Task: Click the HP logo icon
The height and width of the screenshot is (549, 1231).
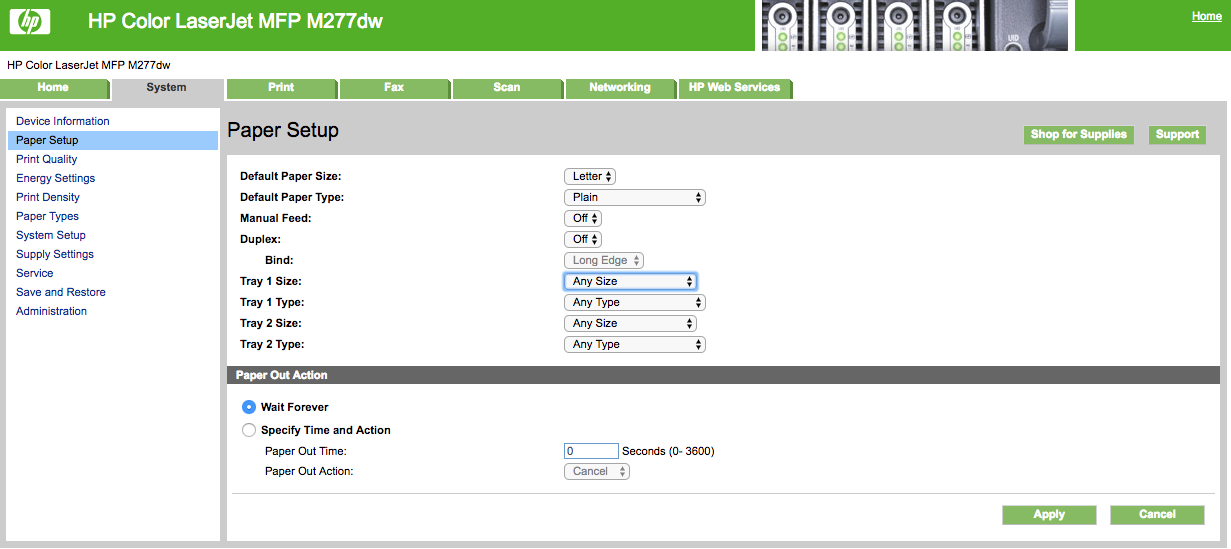Action: 29,20
